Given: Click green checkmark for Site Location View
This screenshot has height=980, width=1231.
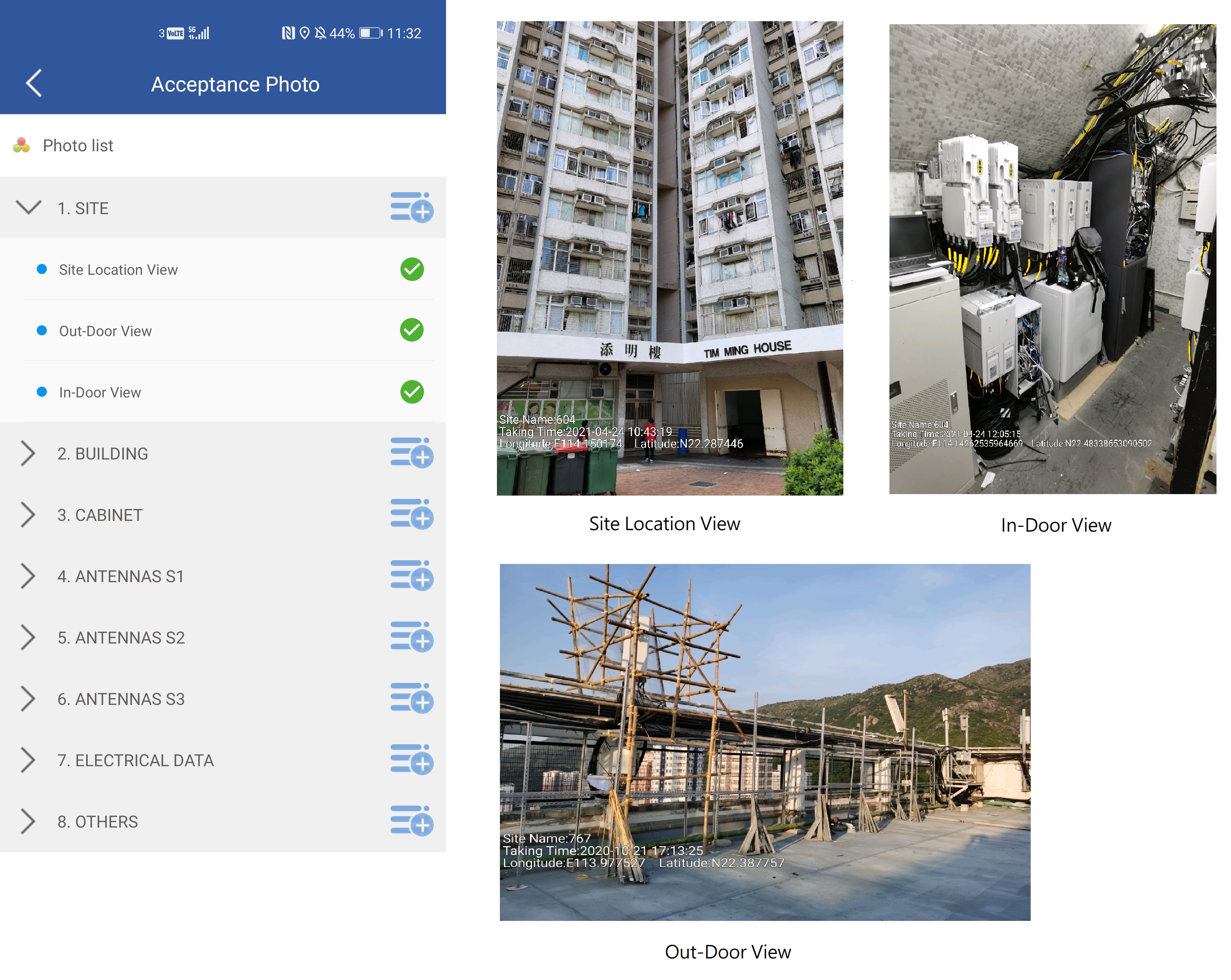Looking at the screenshot, I should (412, 269).
